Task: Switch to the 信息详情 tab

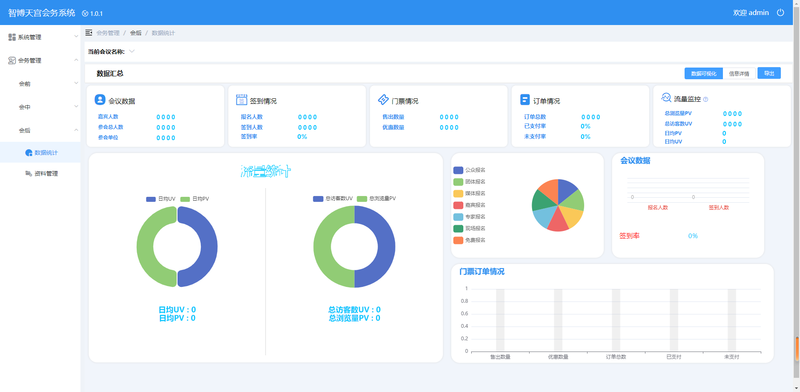Action: click(x=739, y=74)
